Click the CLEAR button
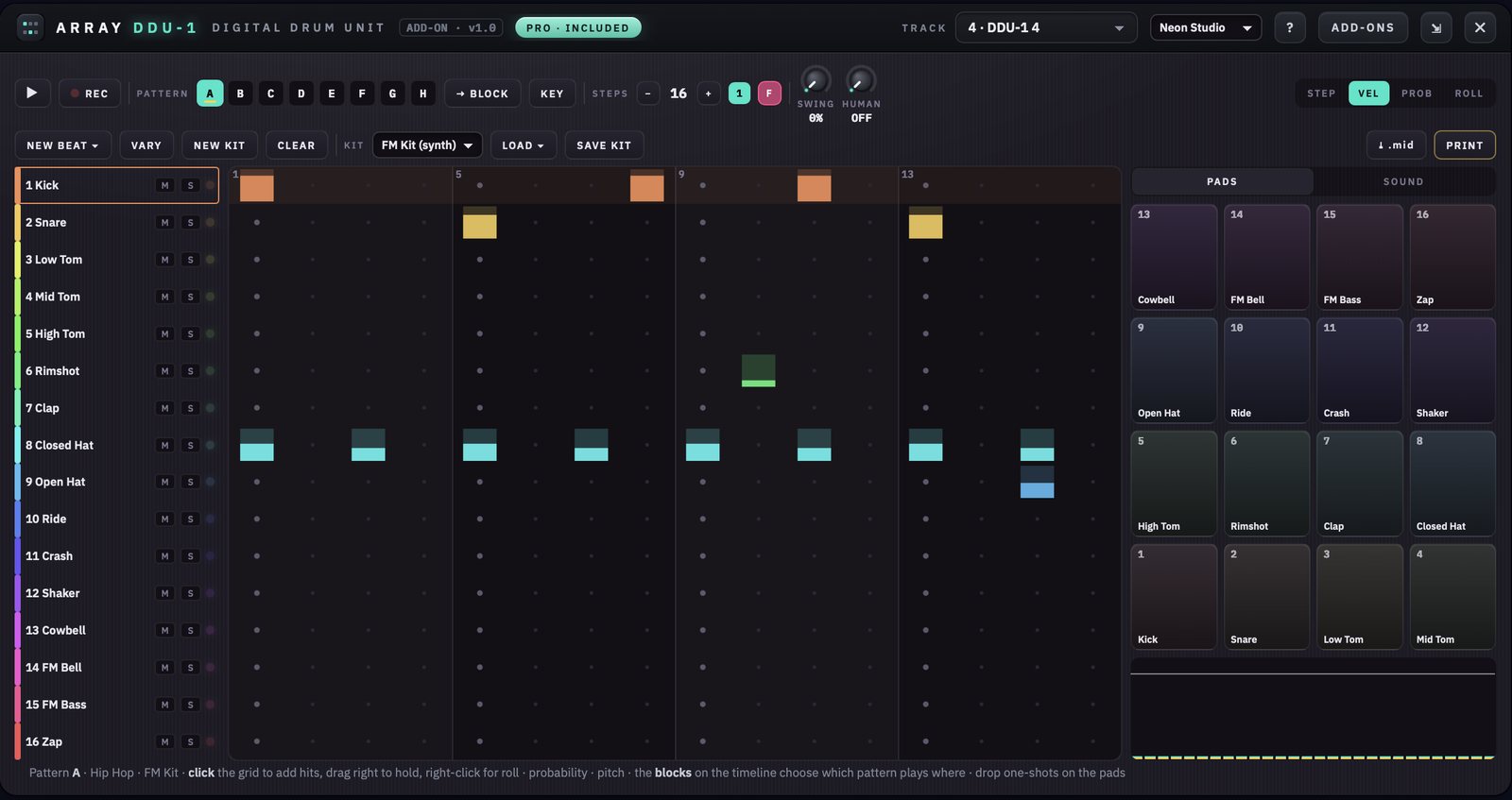 pyautogui.click(x=296, y=145)
